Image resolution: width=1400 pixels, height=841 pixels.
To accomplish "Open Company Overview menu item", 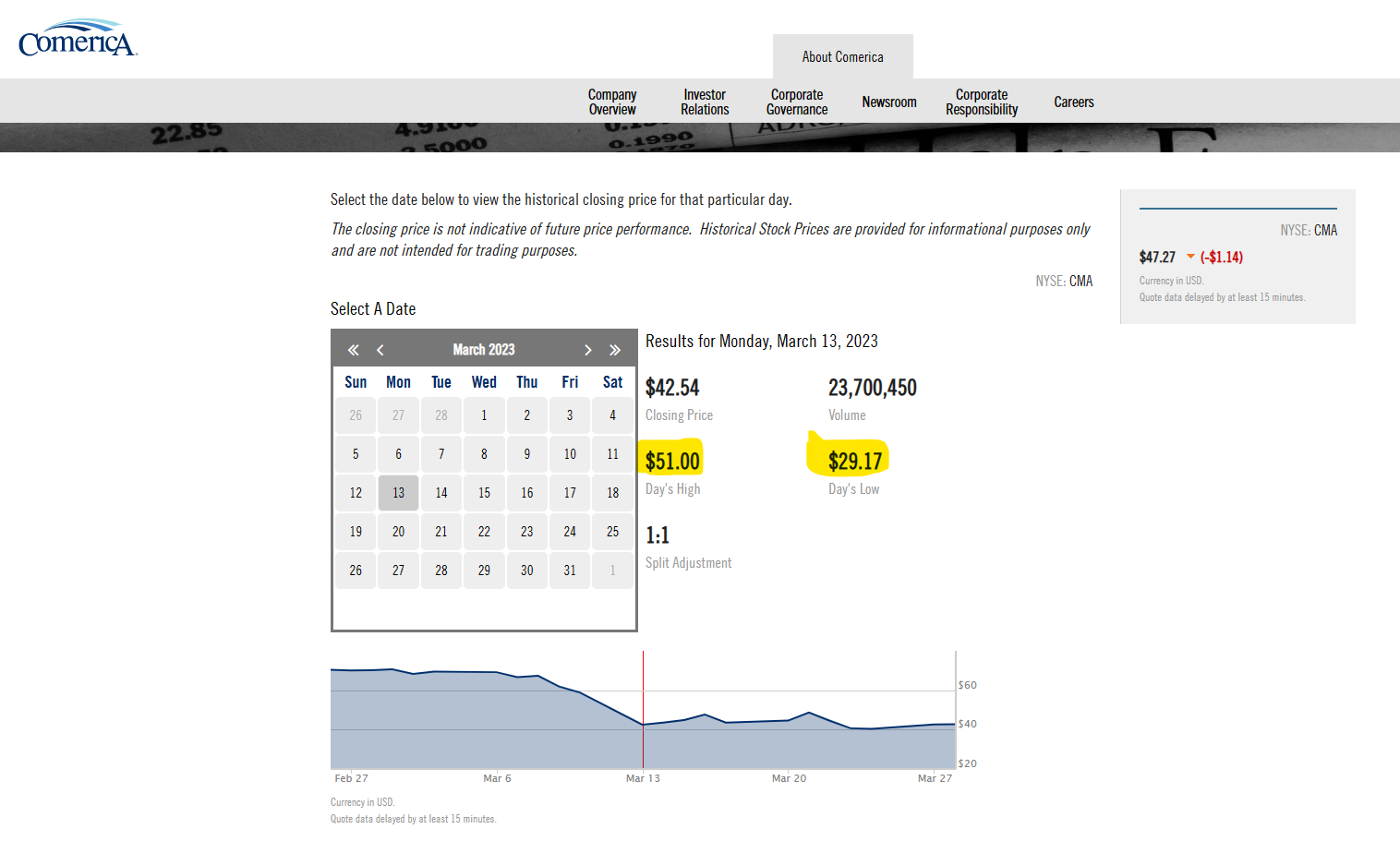I will [x=611, y=102].
